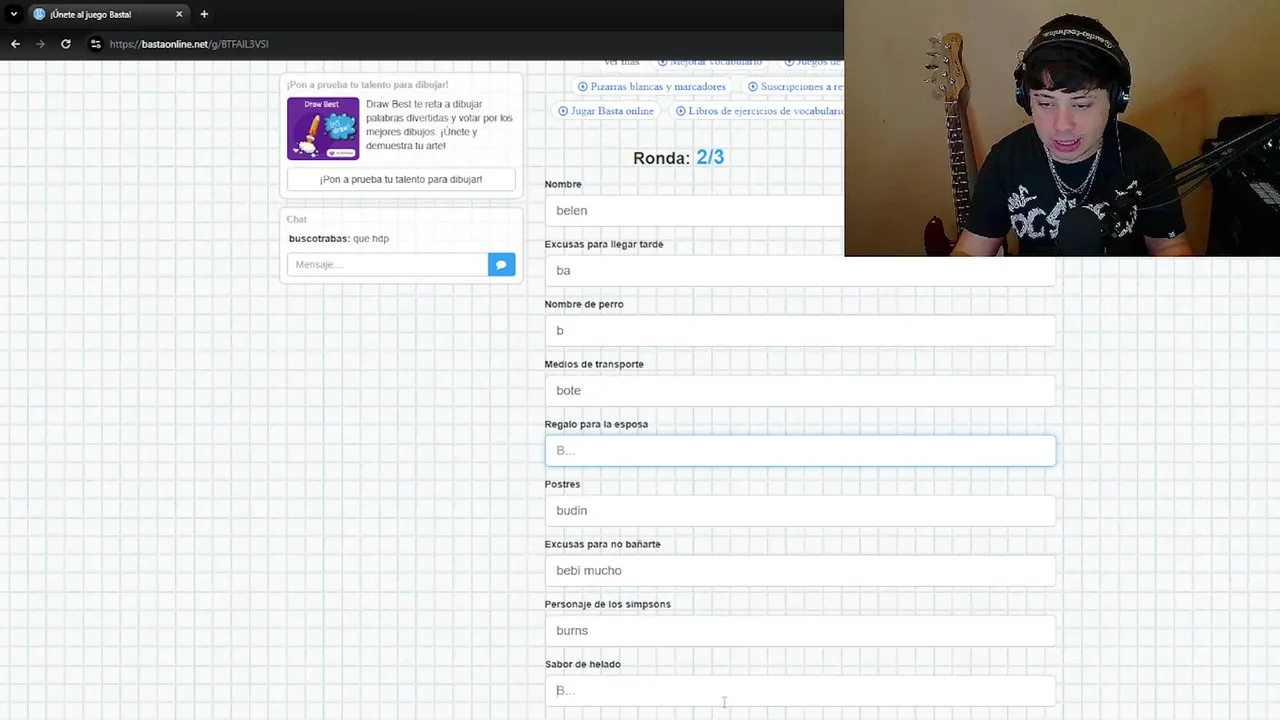
Task: Close the '¡Únete al juego Basta!' tab
Action: tap(179, 14)
